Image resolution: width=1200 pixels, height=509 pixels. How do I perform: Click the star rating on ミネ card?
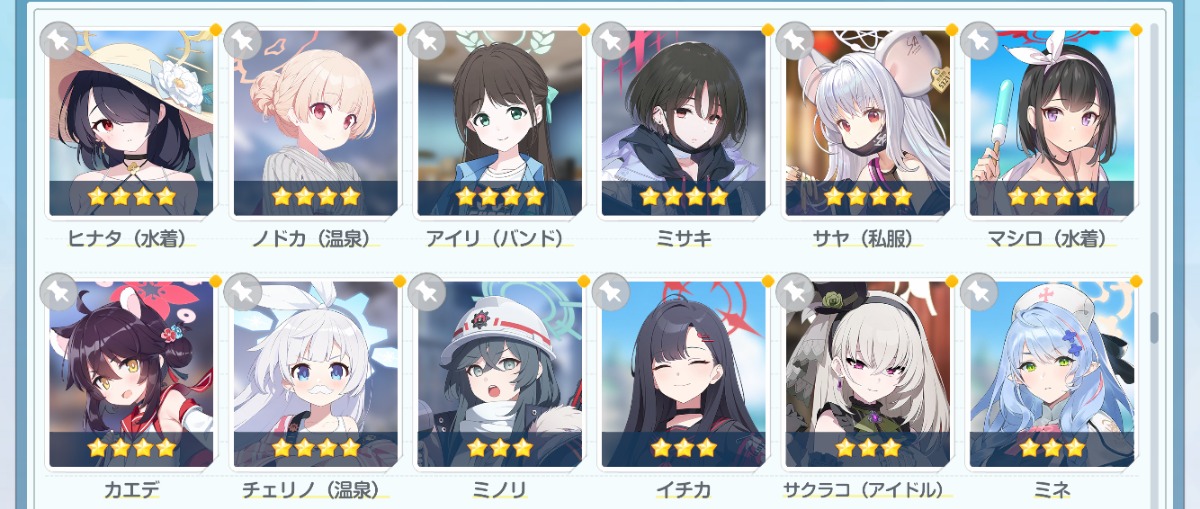[1051, 448]
